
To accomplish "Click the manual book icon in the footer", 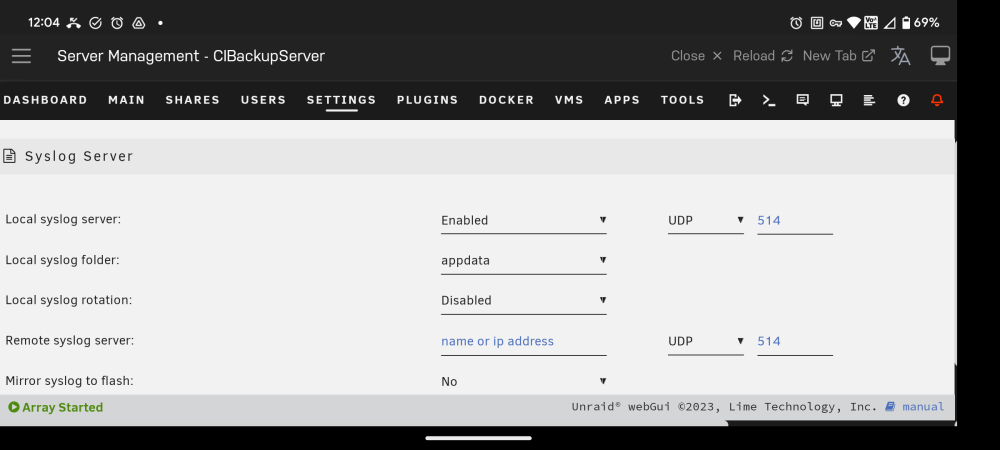I will tap(890, 407).
